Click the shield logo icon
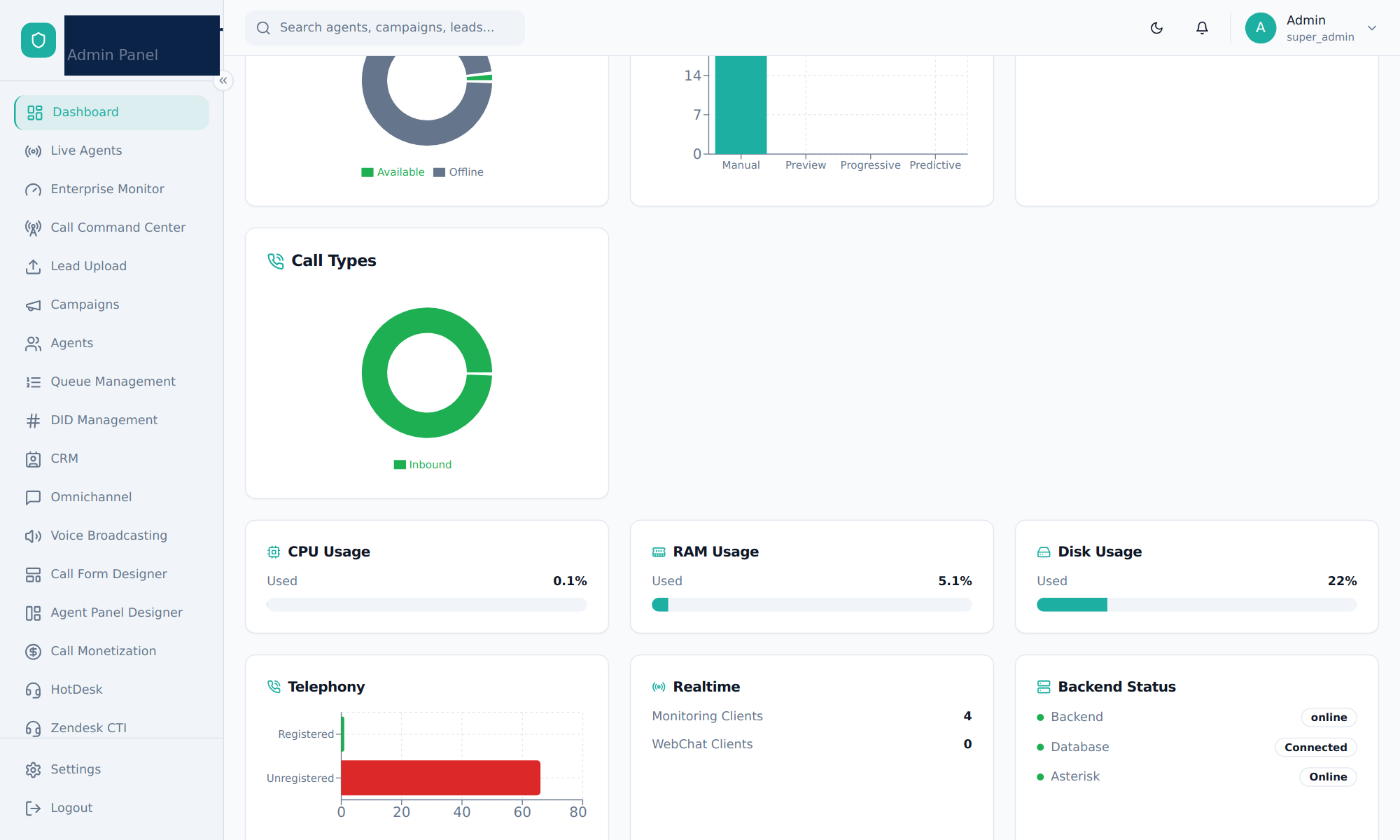Screen dimensions: 1400x840 coord(38,40)
